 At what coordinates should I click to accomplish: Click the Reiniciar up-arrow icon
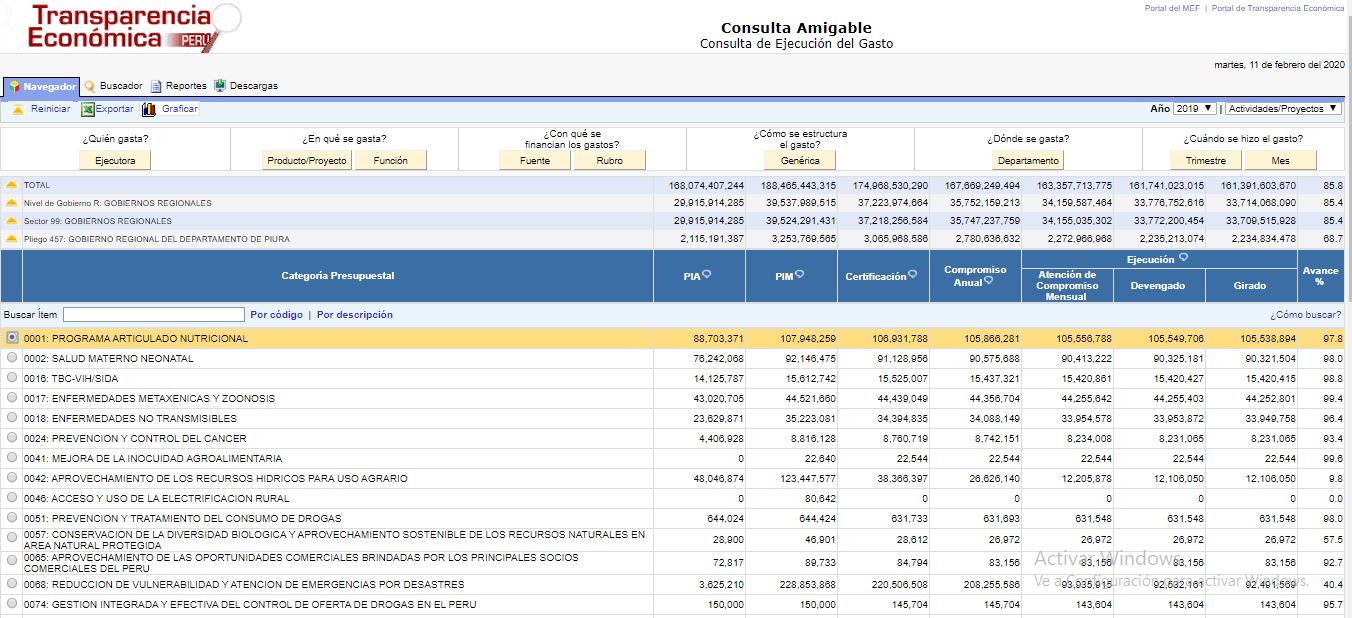point(18,109)
